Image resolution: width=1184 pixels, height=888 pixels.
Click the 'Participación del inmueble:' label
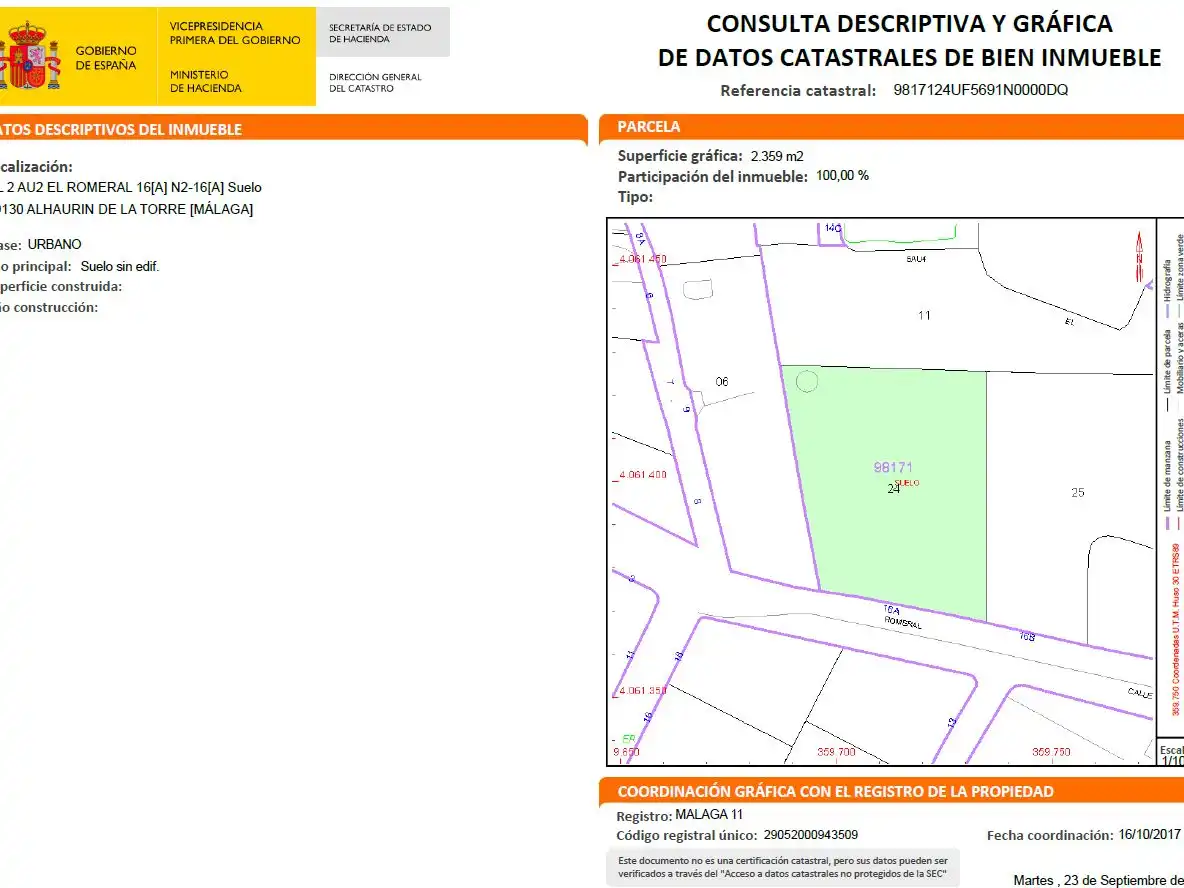click(x=713, y=177)
